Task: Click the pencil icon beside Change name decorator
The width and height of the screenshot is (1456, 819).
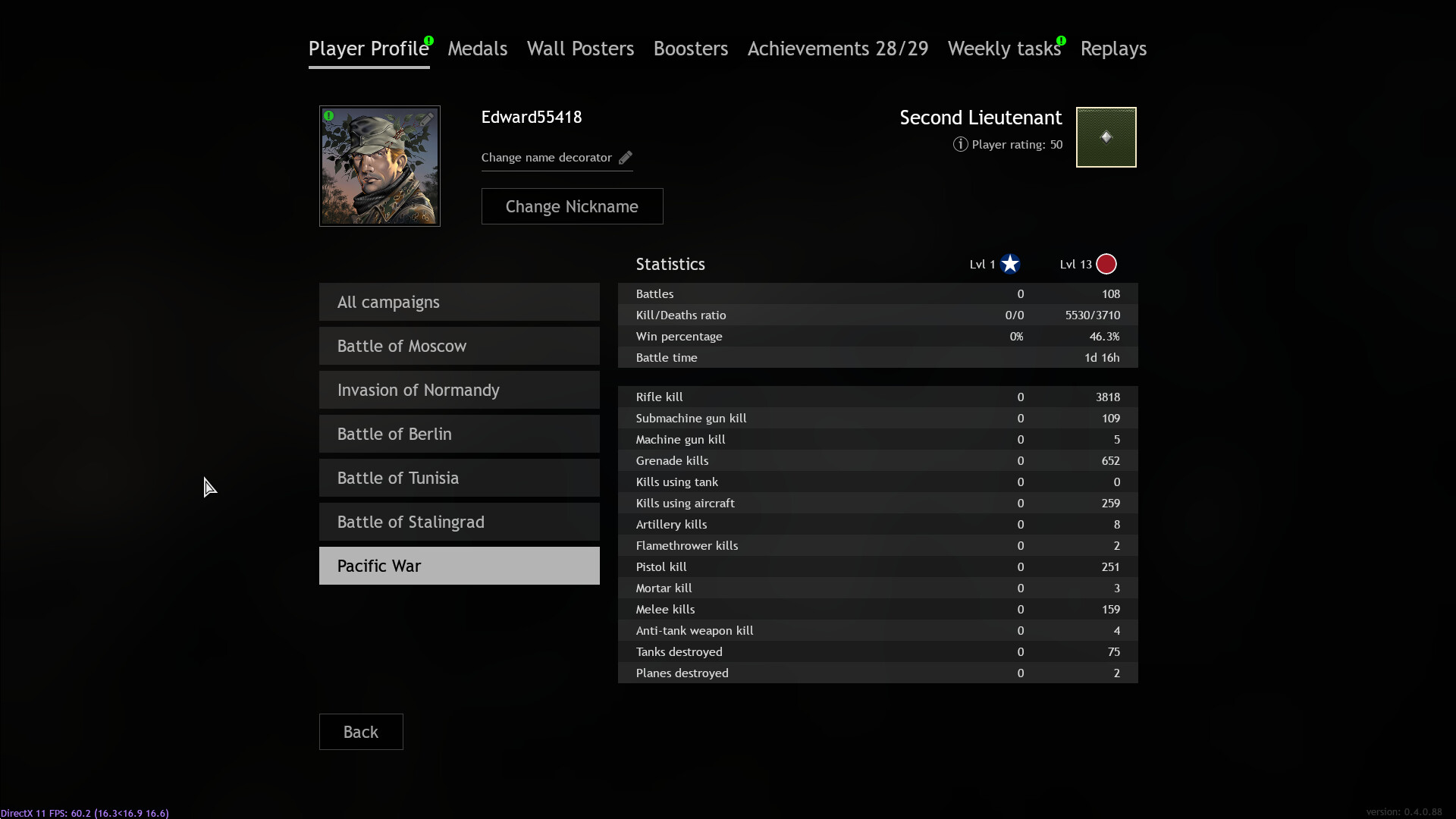Action: pyautogui.click(x=625, y=158)
